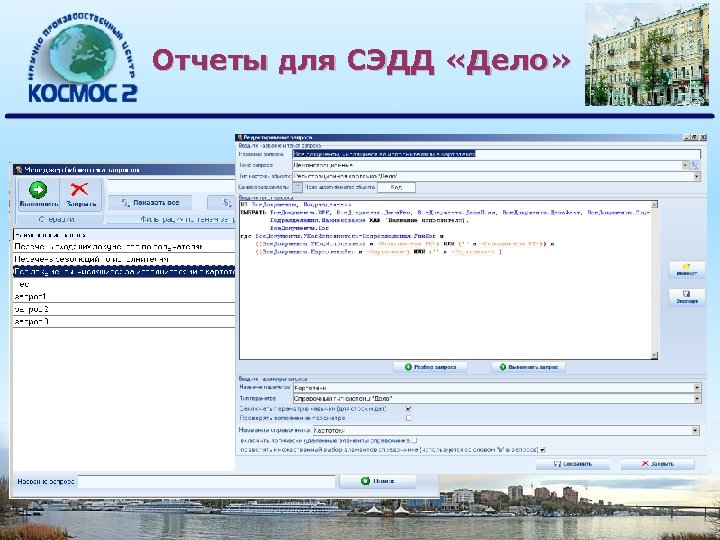Open the Тип системы объекта dropdown

697,176
